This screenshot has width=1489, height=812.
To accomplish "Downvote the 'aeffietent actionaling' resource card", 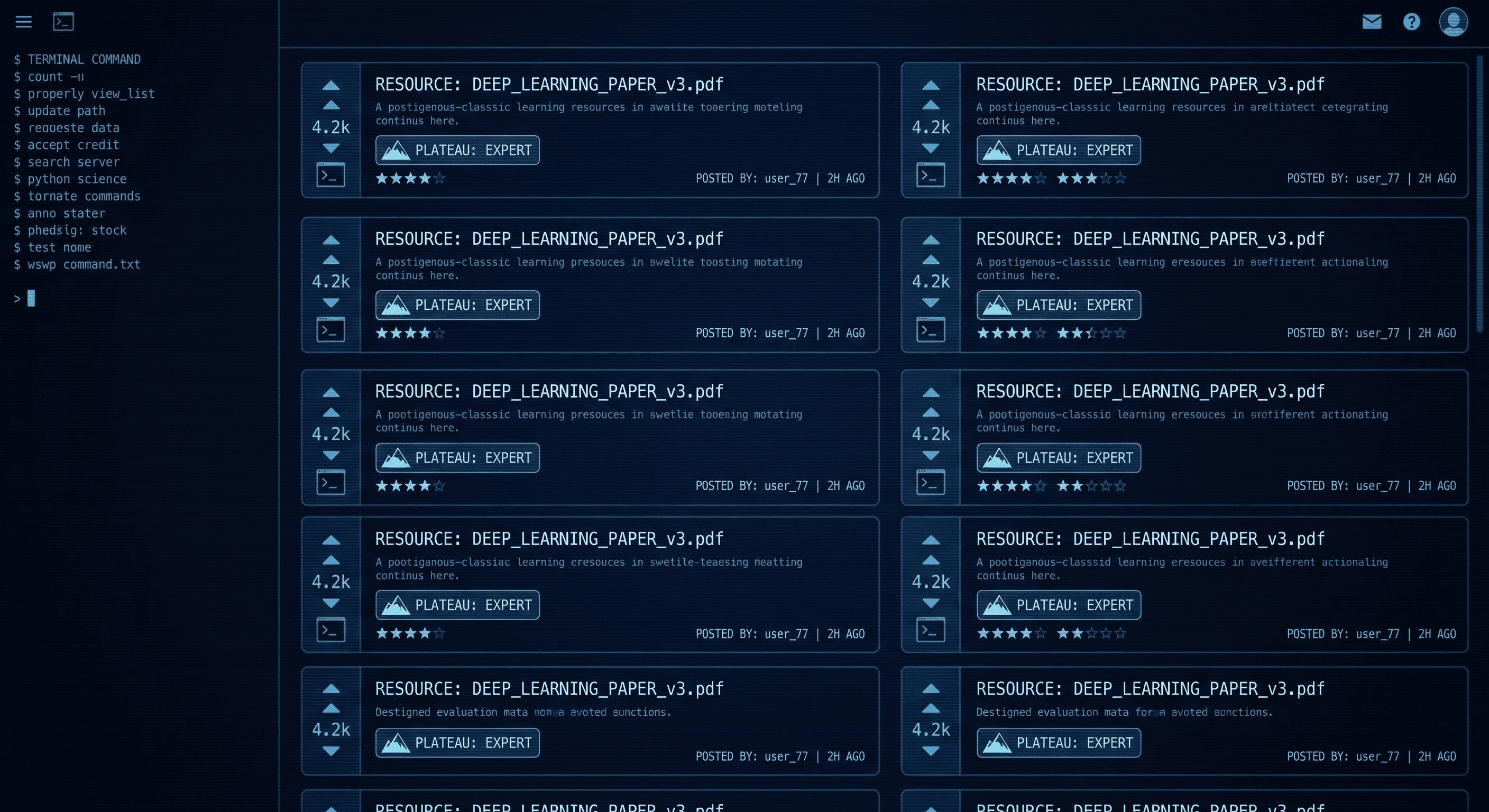I will tap(931, 303).
